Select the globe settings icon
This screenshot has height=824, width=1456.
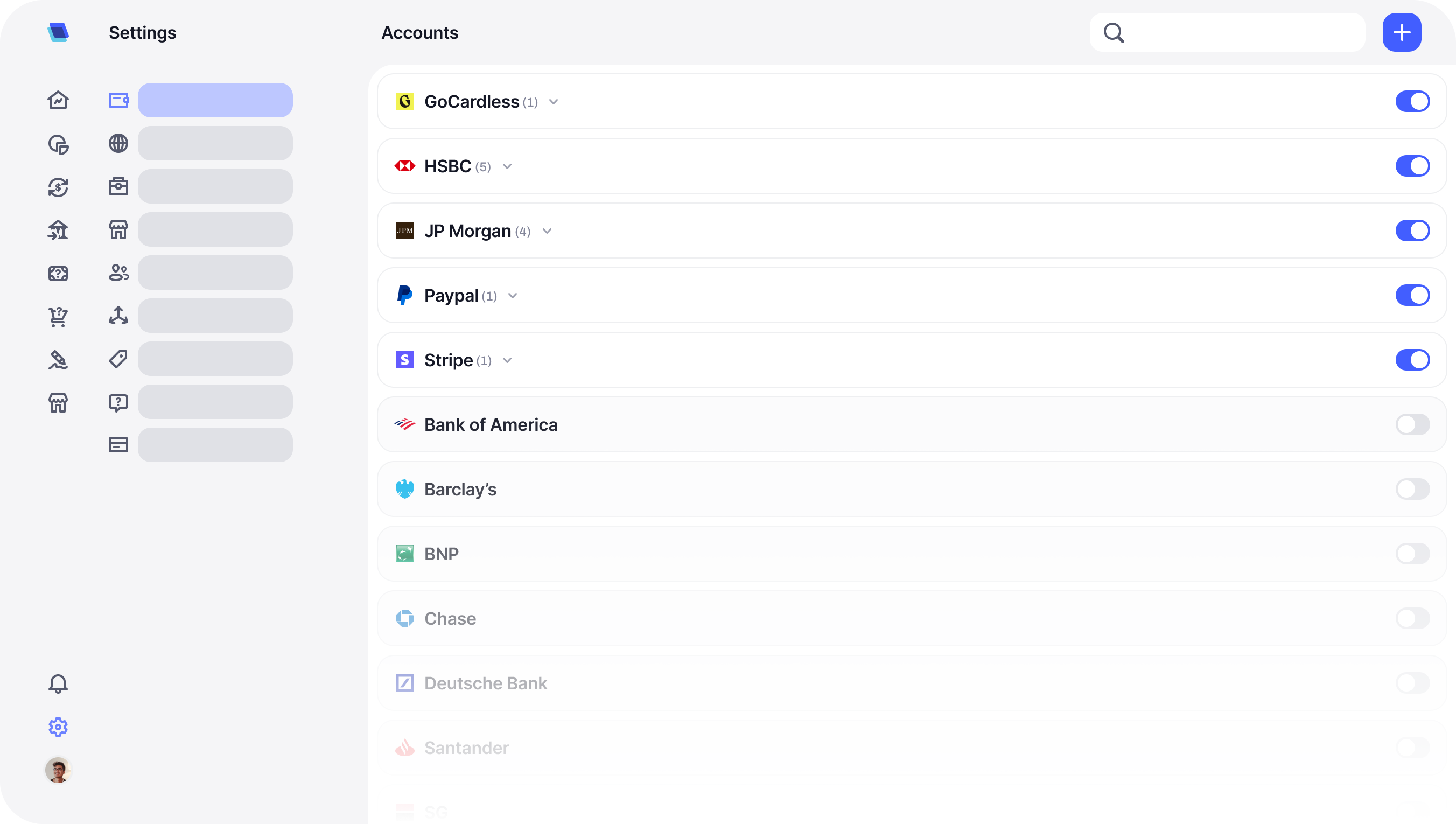pyautogui.click(x=118, y=143)
